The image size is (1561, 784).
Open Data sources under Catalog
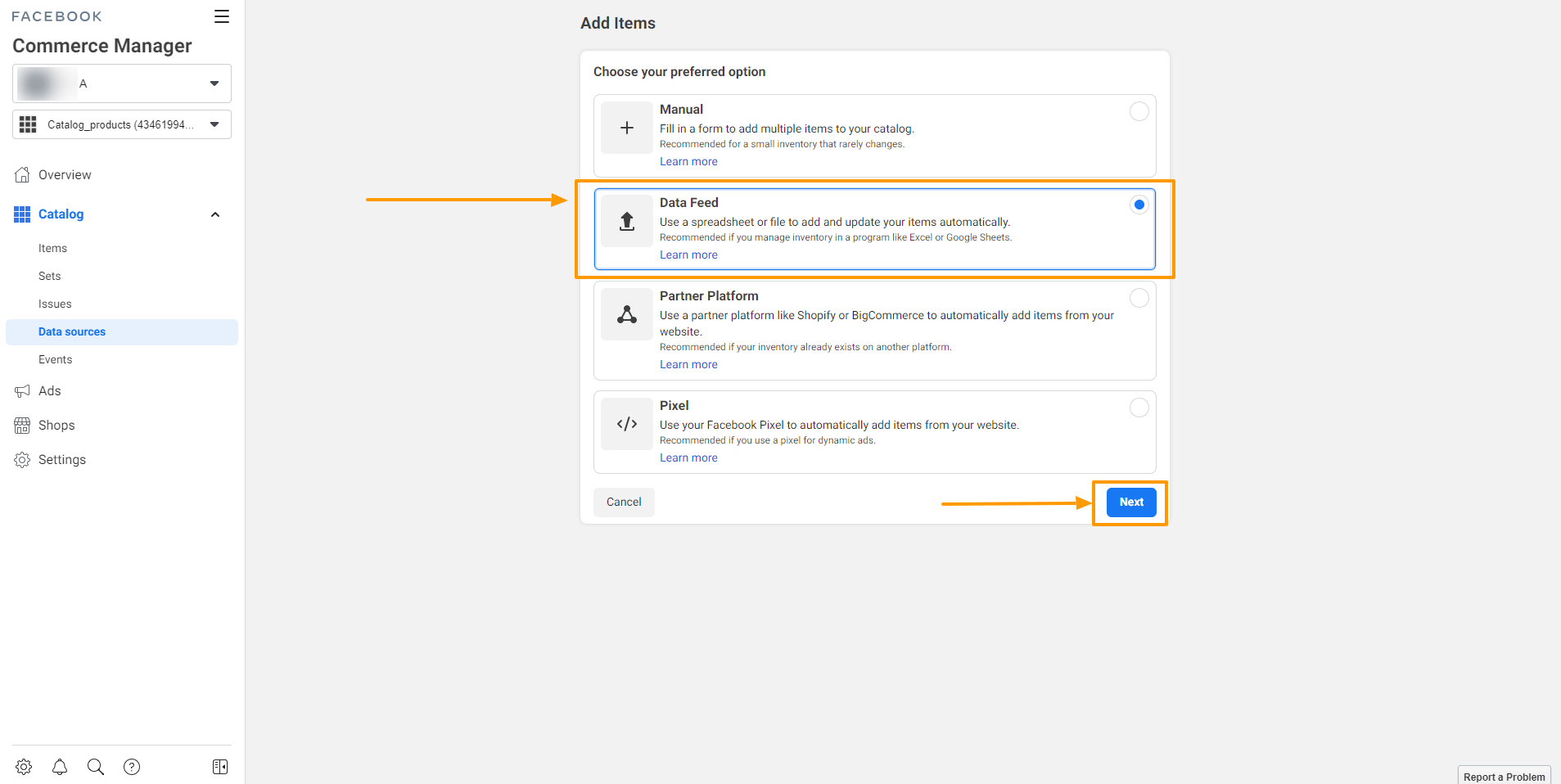click(122, 332)
